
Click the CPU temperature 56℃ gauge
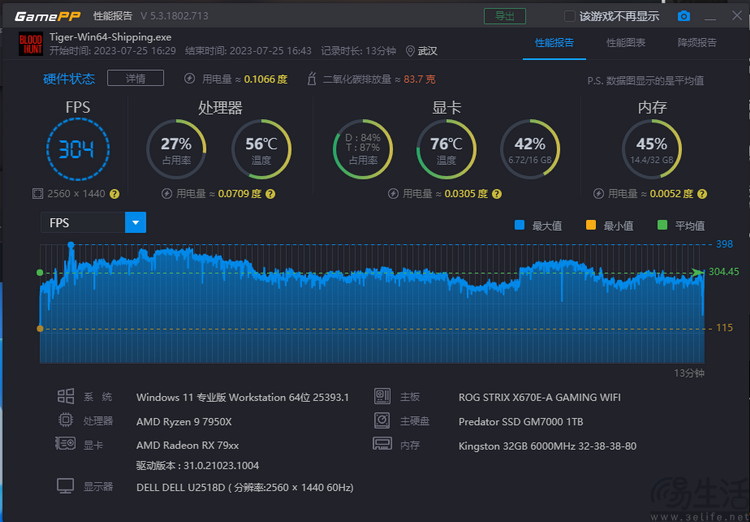click(x=261, y=149)
